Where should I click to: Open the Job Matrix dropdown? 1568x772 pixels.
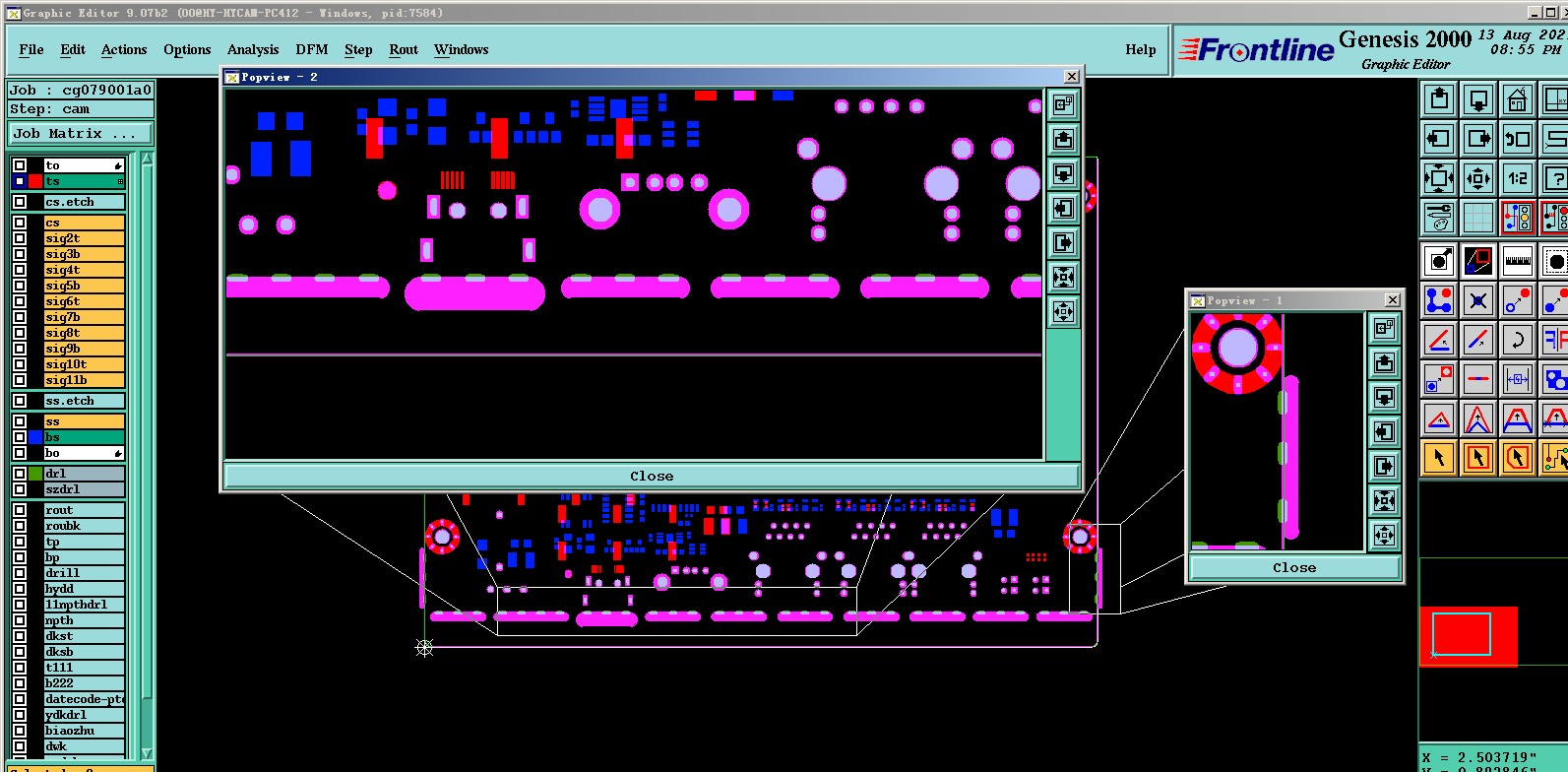coord(82,134)
